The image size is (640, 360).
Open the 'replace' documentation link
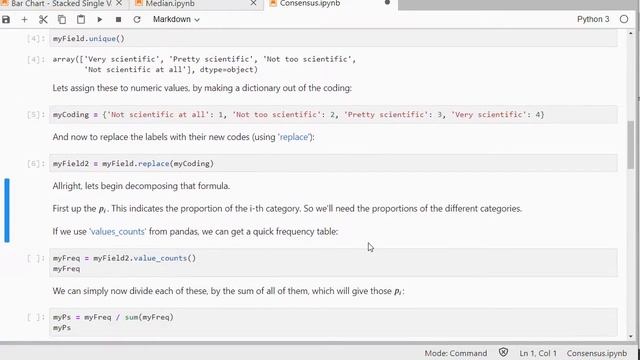293,137
